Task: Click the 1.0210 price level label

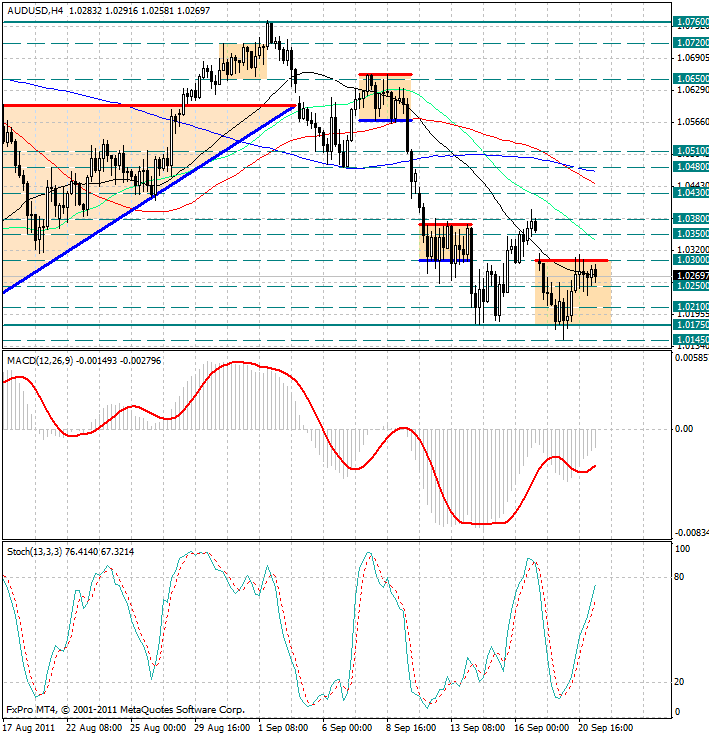Action: click(x=691, y=307)
